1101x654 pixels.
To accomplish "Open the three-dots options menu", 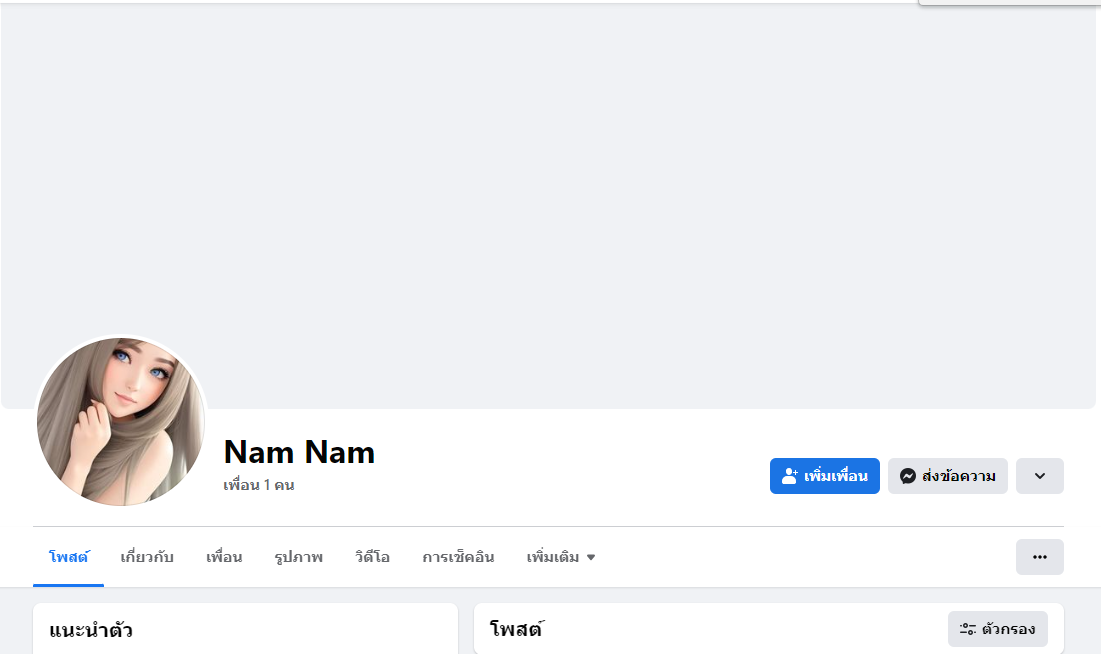I will coord(1039,557).
